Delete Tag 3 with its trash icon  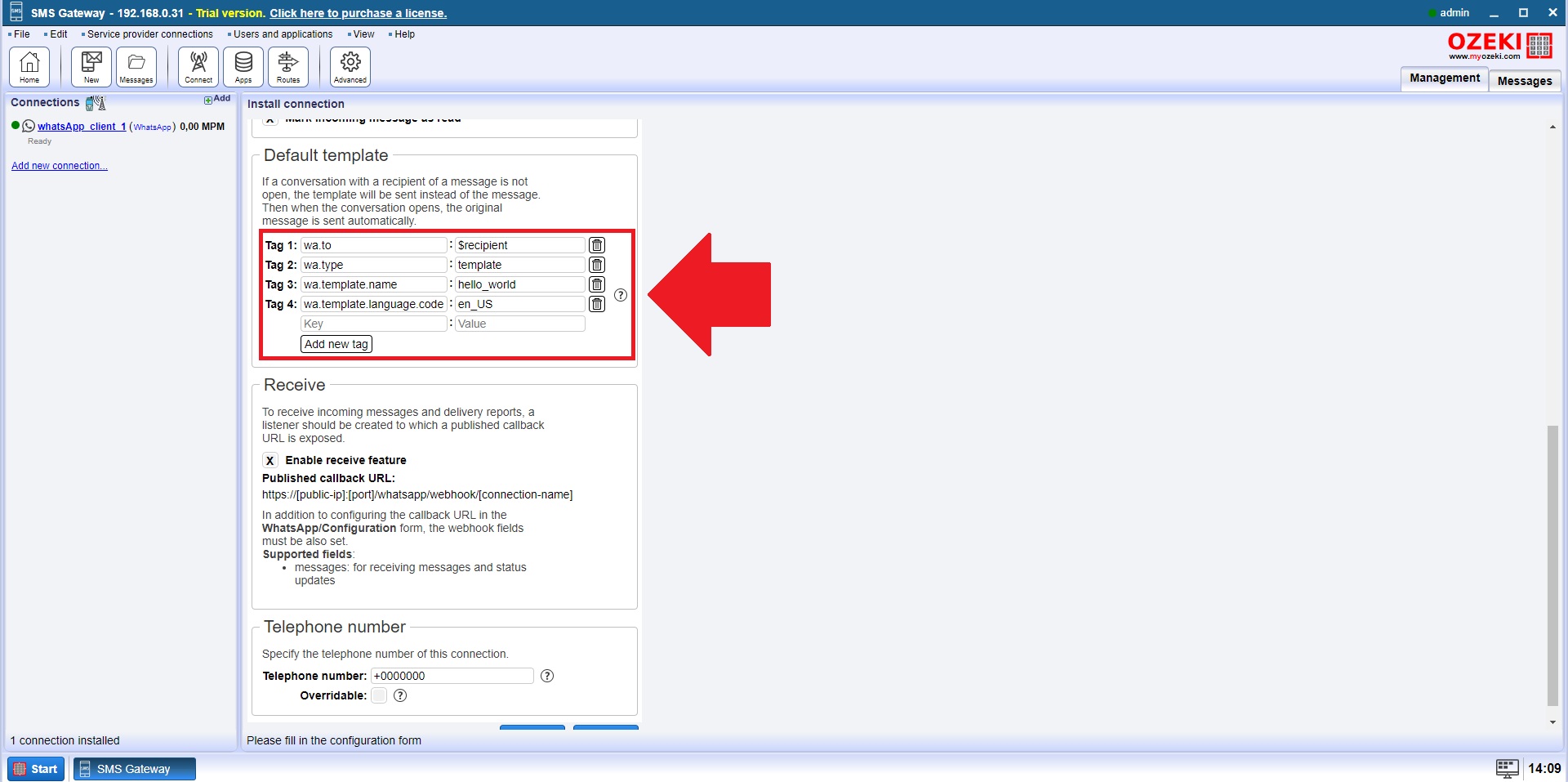point(597,284)
